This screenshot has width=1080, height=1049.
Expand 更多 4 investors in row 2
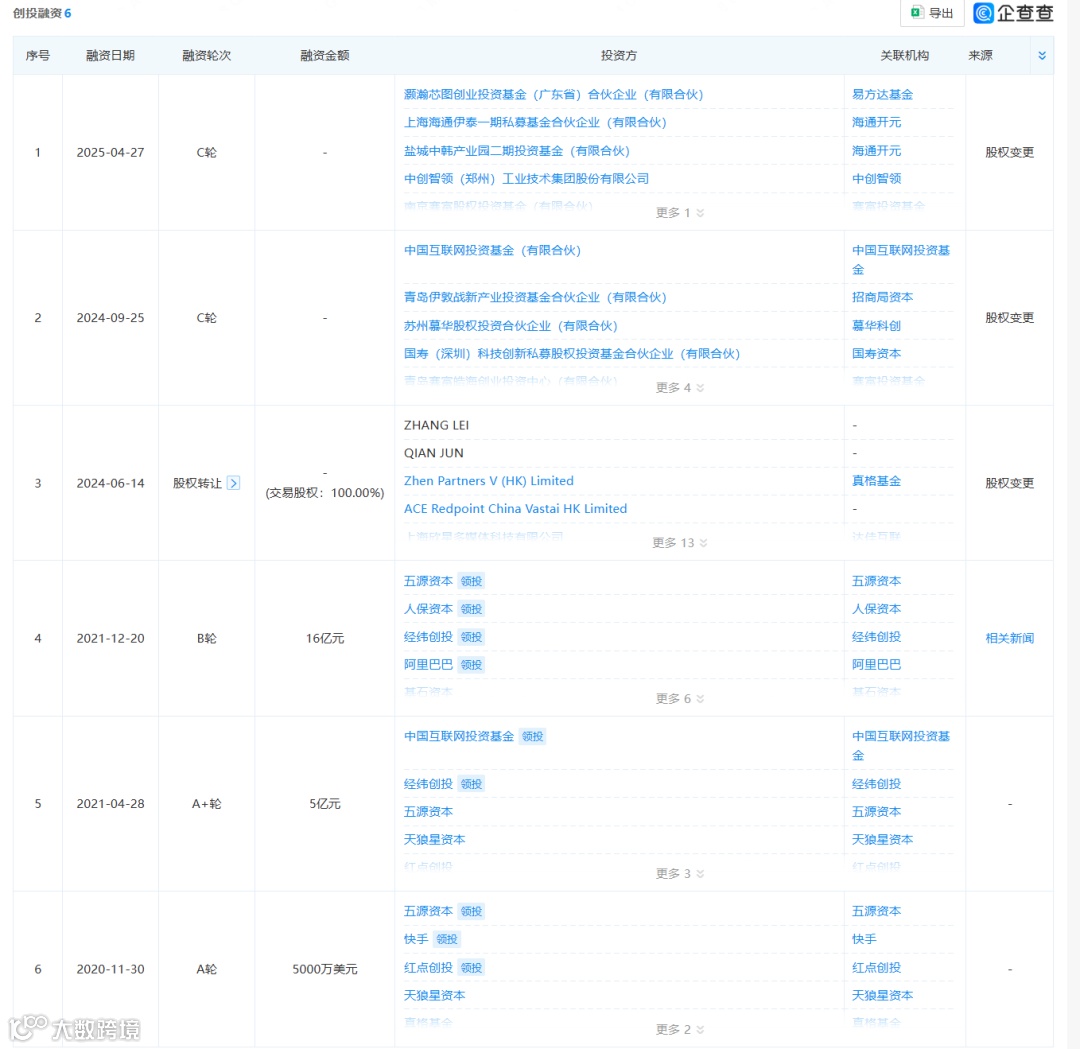point(679,388)
